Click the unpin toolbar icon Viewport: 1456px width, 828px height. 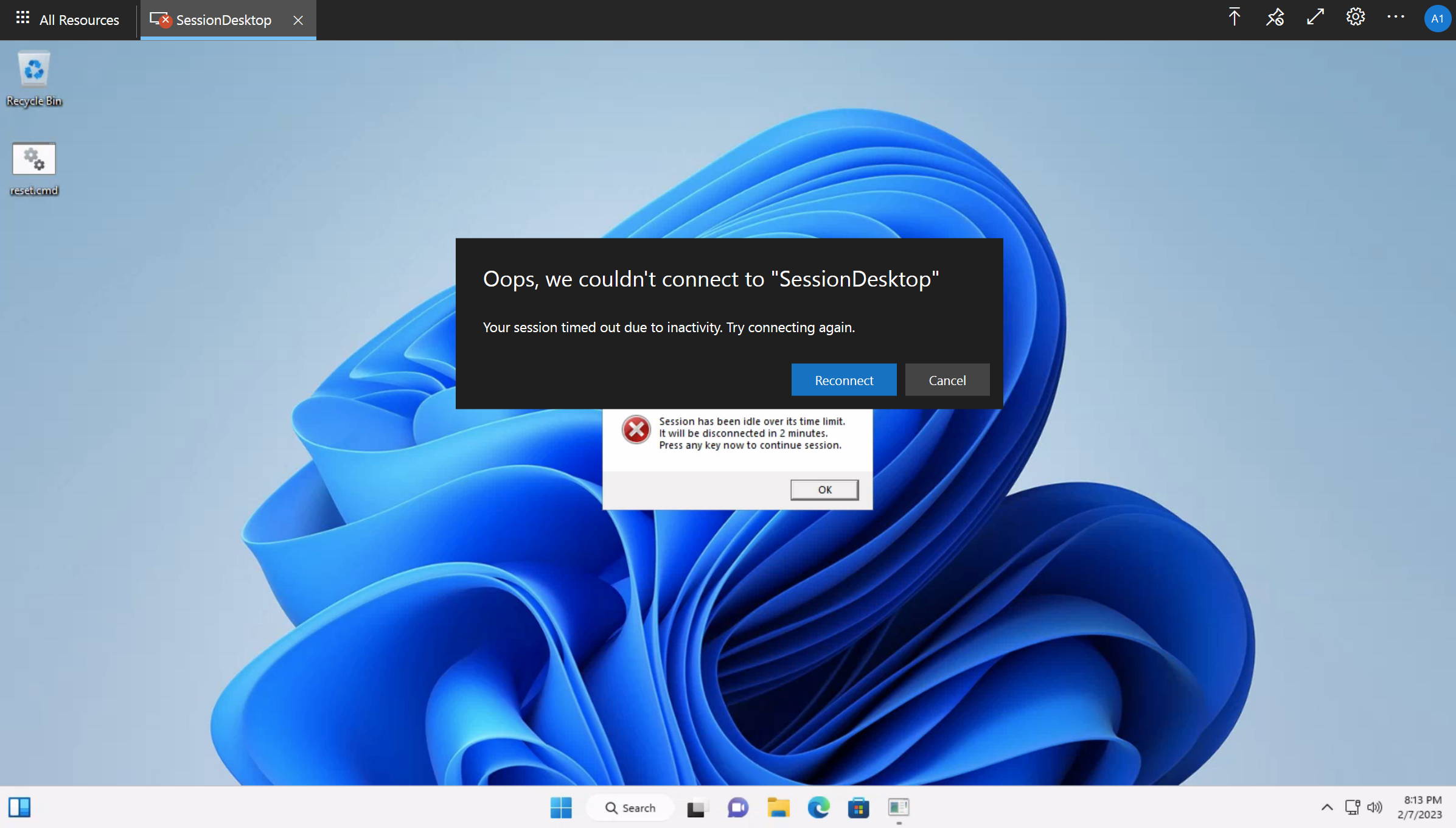[1275, 17]
